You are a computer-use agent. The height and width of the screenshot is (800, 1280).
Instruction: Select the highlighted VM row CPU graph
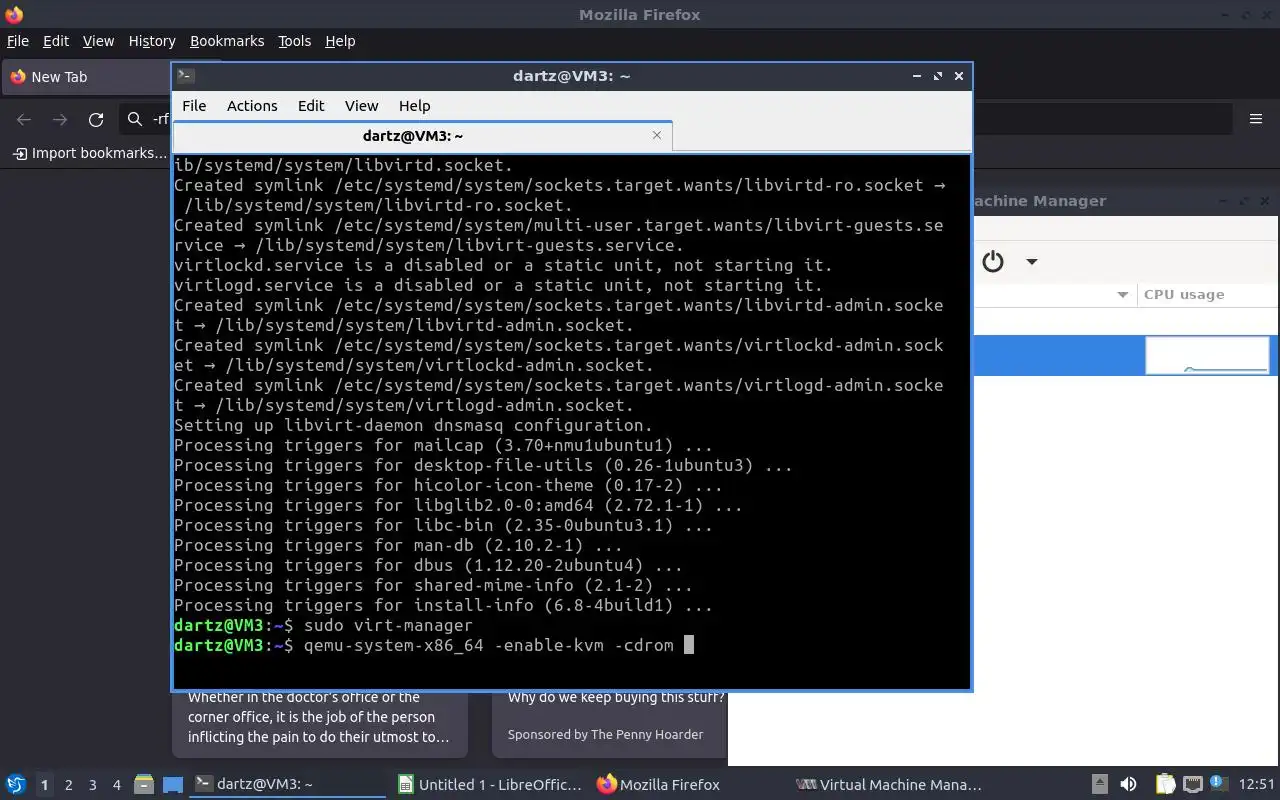click(x=1207, y=355)
